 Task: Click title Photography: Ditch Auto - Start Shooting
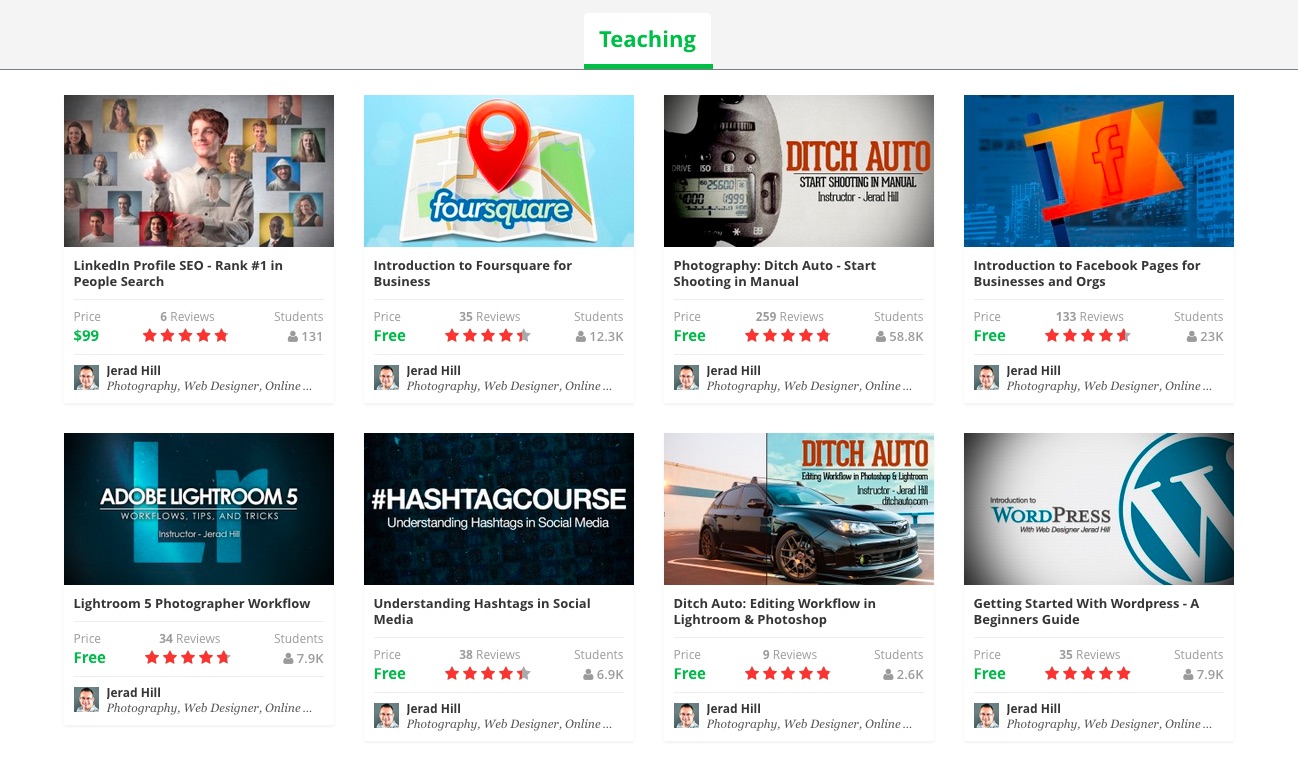775,273
